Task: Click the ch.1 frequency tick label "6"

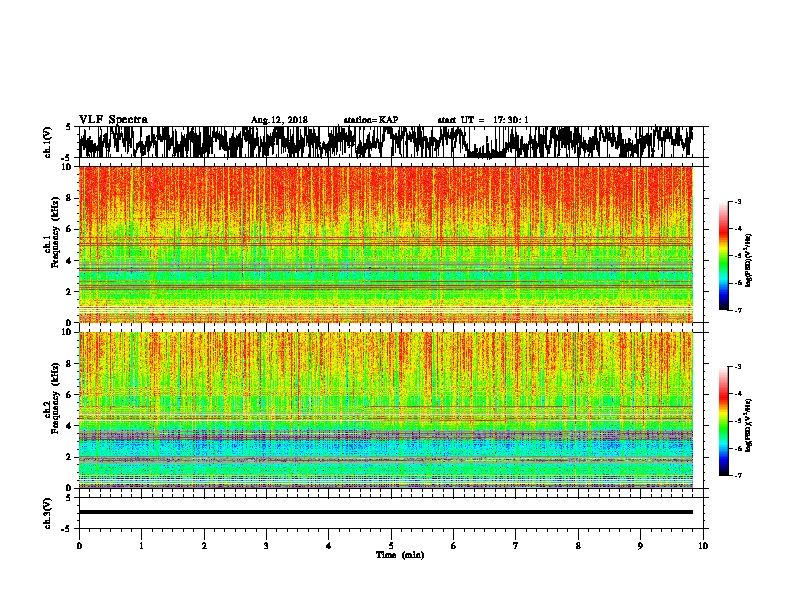Action: 70,229
